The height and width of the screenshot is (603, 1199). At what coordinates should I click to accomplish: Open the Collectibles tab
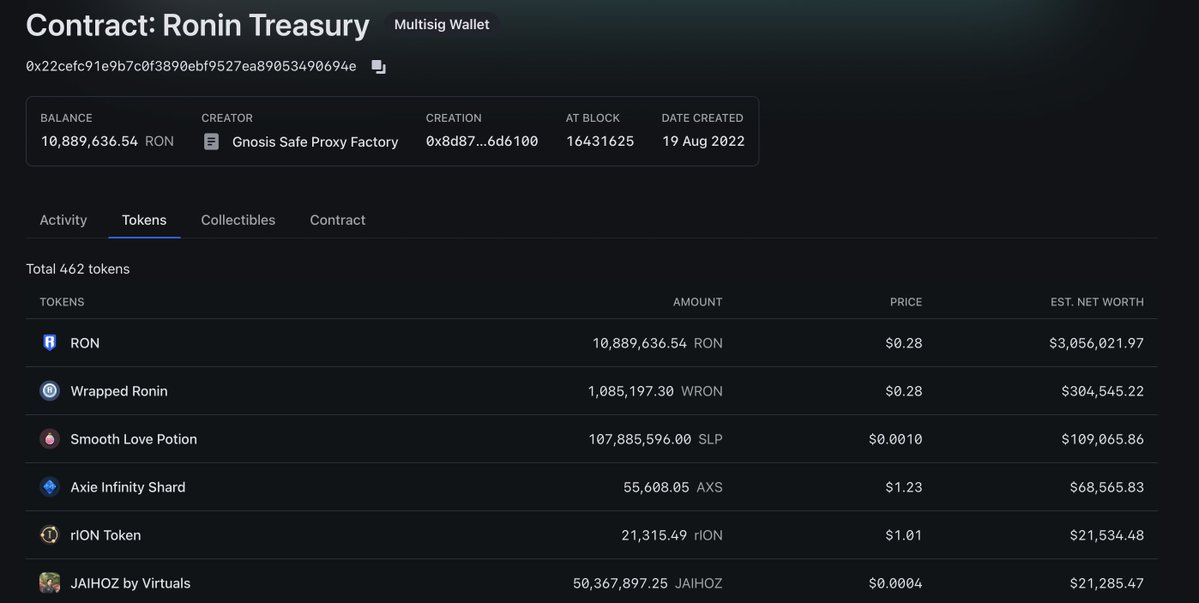(x=238, y=219)
